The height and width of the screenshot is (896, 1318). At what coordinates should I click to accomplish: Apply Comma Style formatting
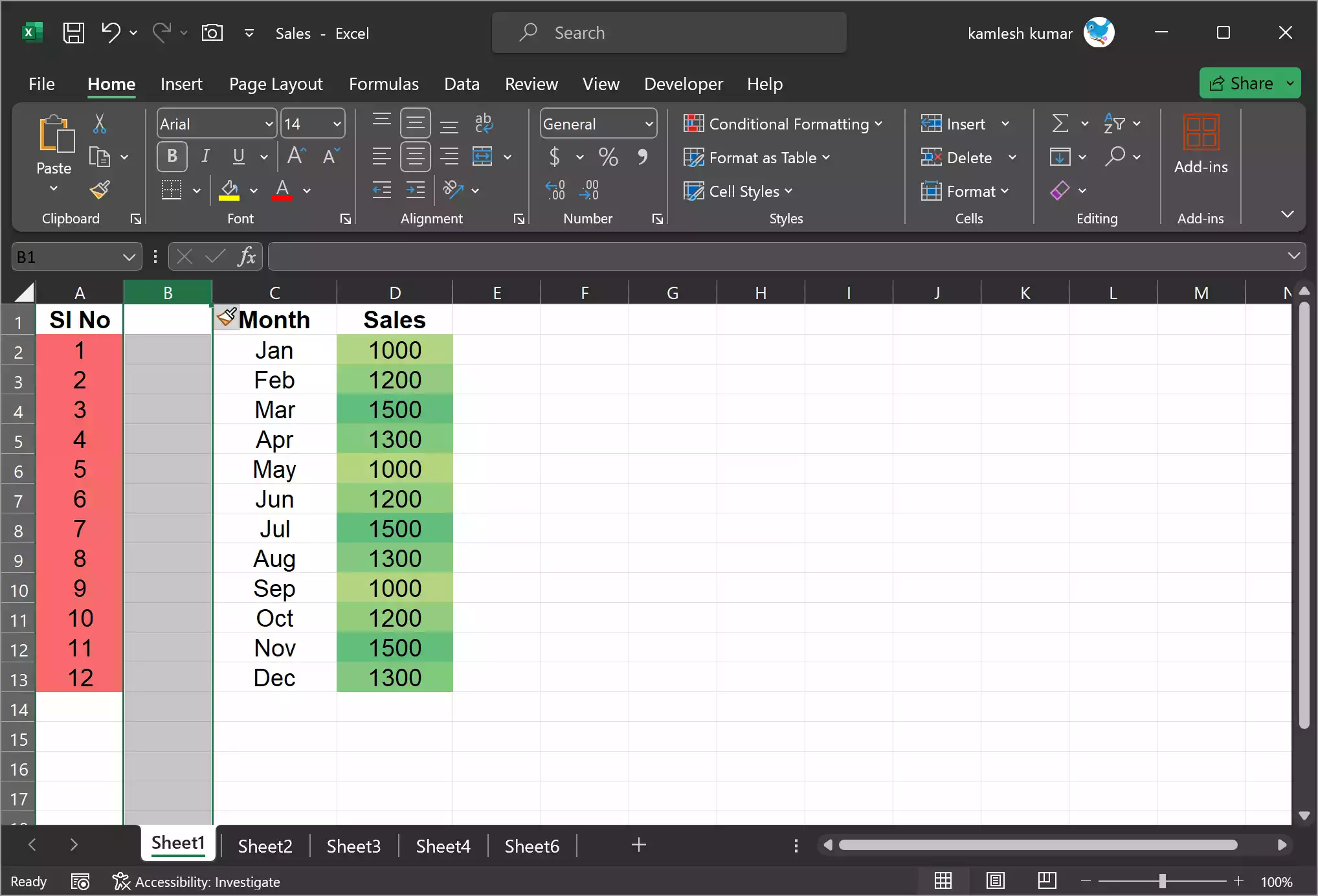643,157
